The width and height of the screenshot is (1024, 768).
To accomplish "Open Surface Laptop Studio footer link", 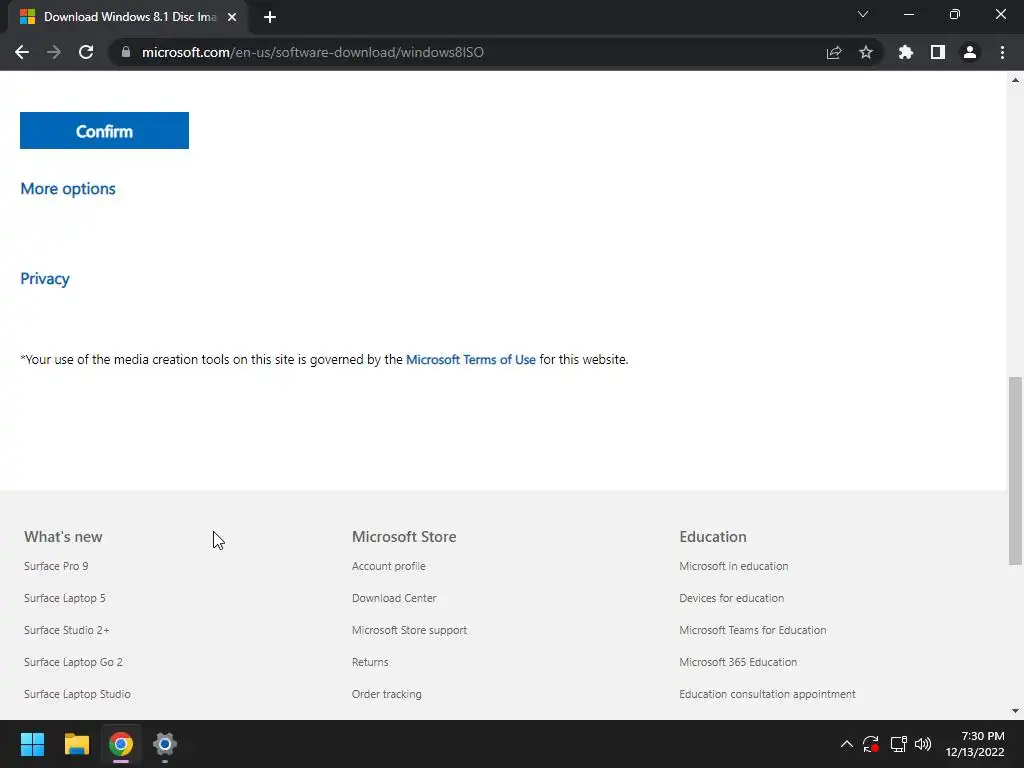I will point(77,694).
